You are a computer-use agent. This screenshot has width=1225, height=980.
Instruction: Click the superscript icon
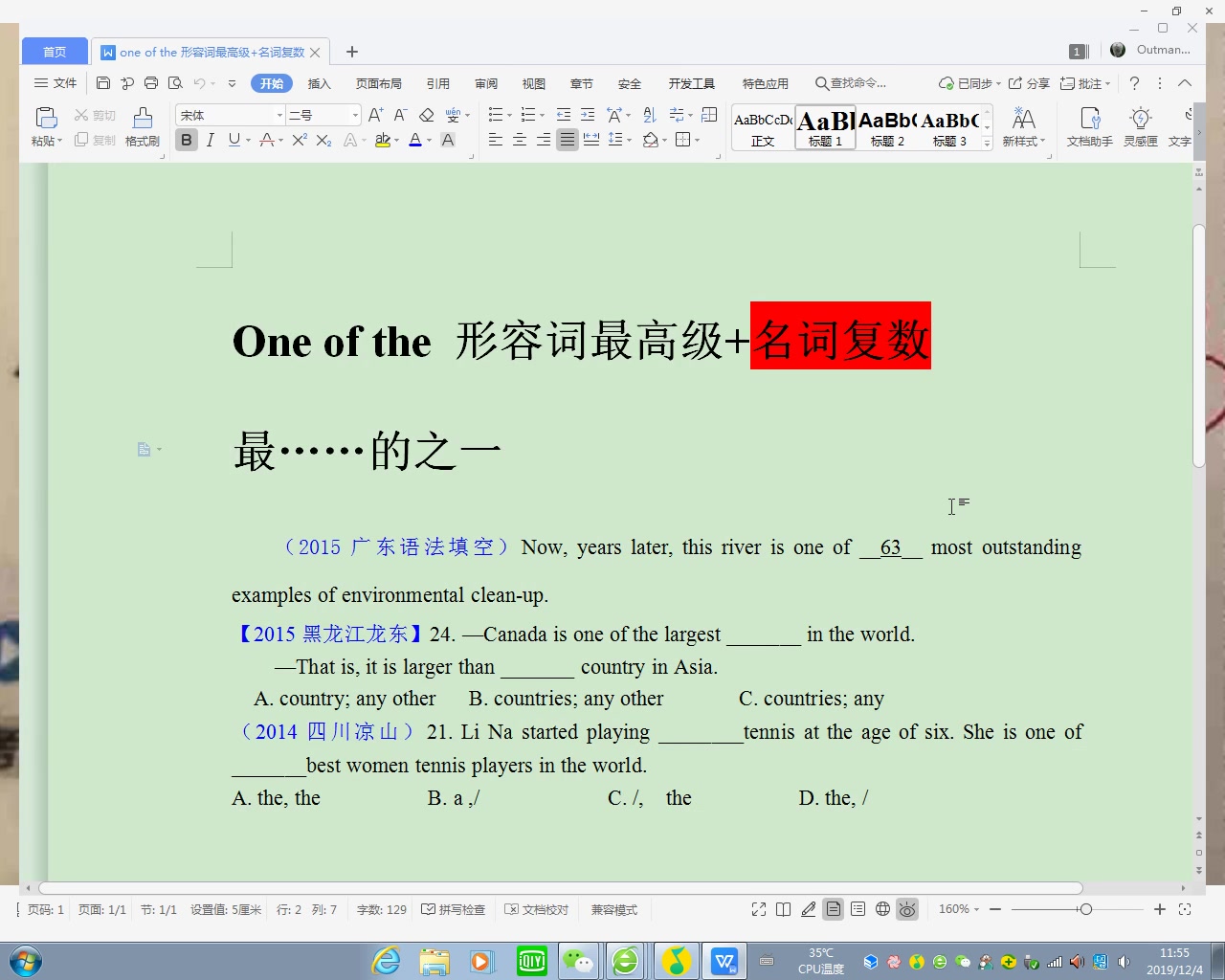click(x=298, y=140)
